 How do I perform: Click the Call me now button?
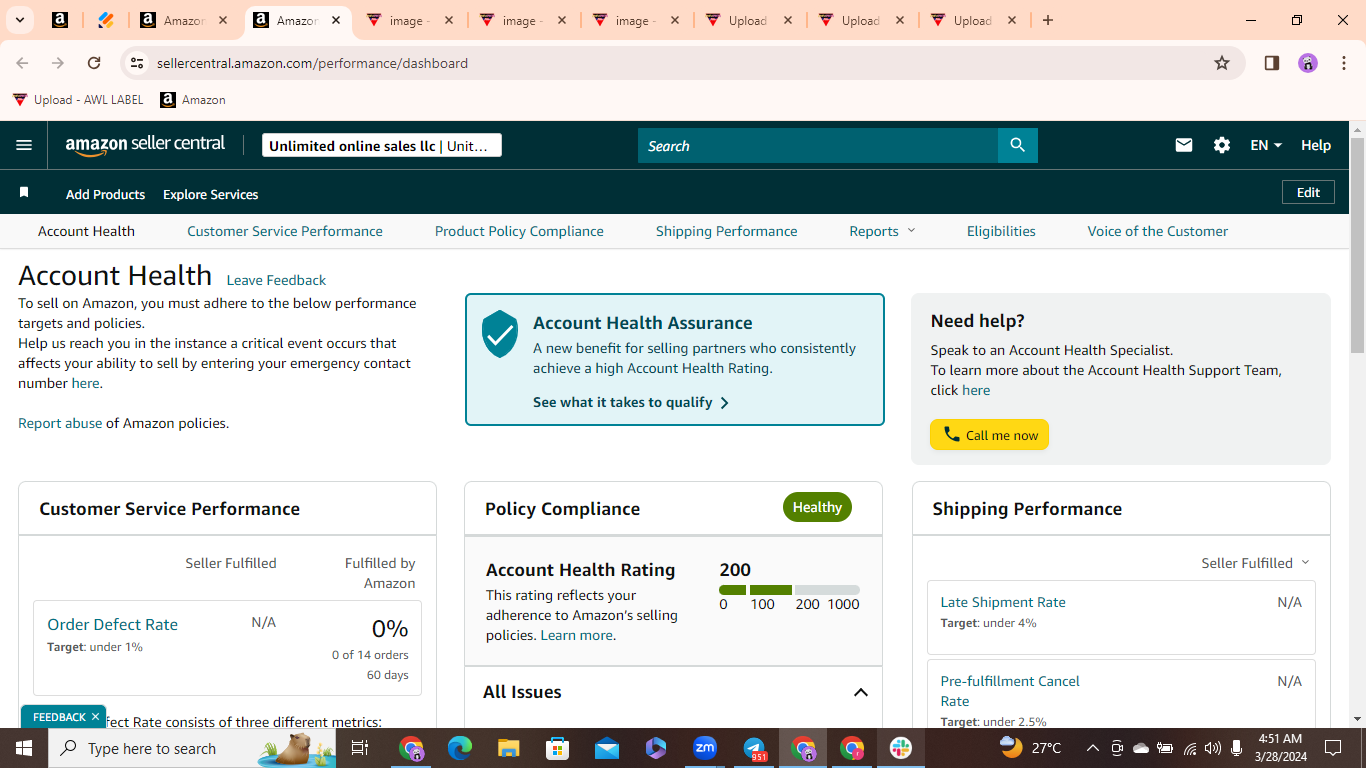(x=989, y=435)
